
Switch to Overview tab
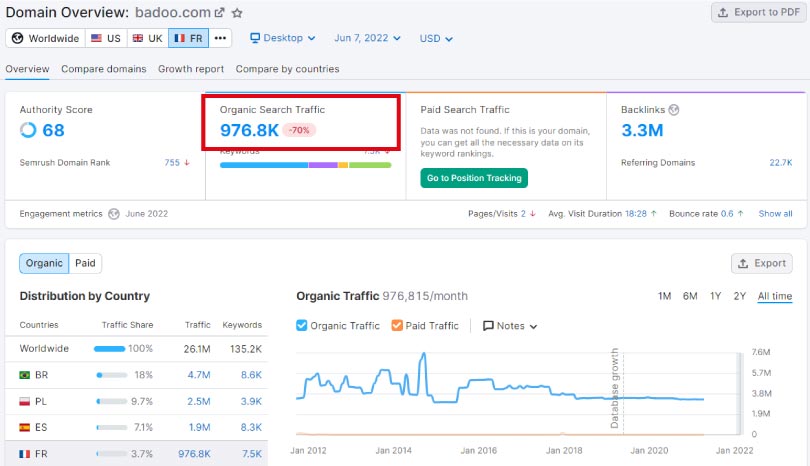(x=27, y=69)
